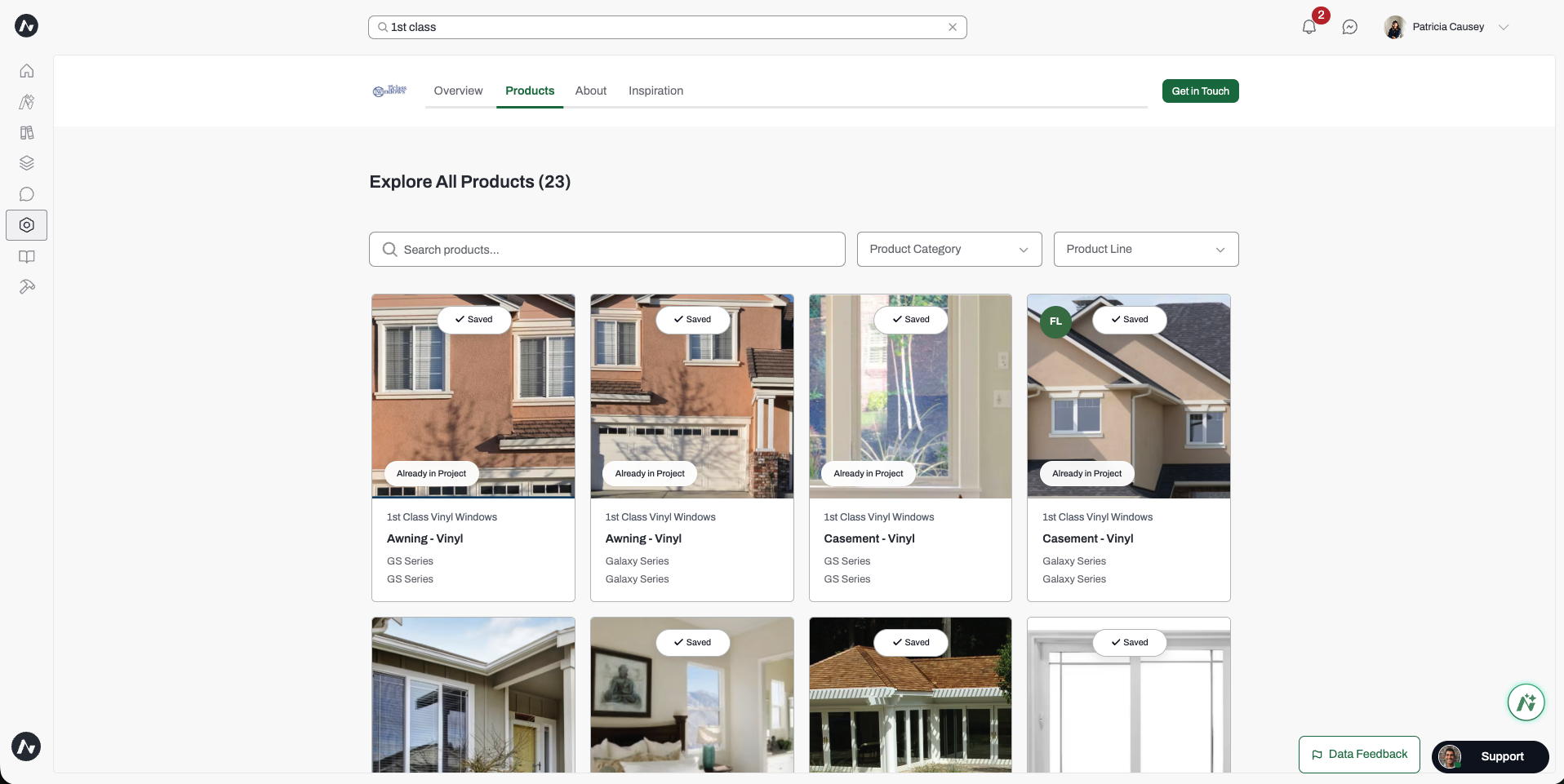Toggle Saved on Awning - Vinyl GS Series card
The height and width of the screenshot is (784, 1564).
pos(474,320)
